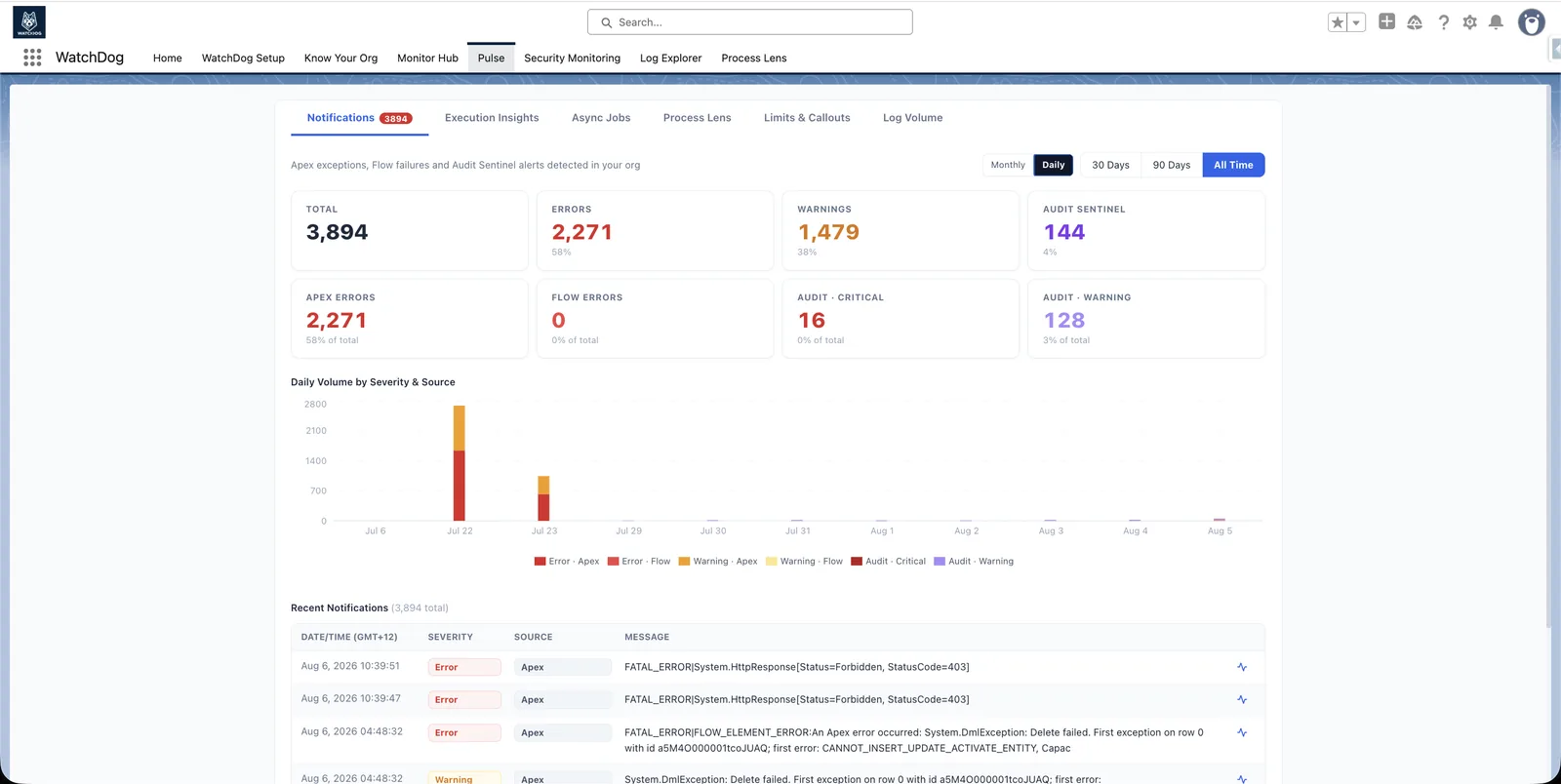Open Process Lens in top navigation
This screenshot has width=1561, height=784.
click(753, 58)
